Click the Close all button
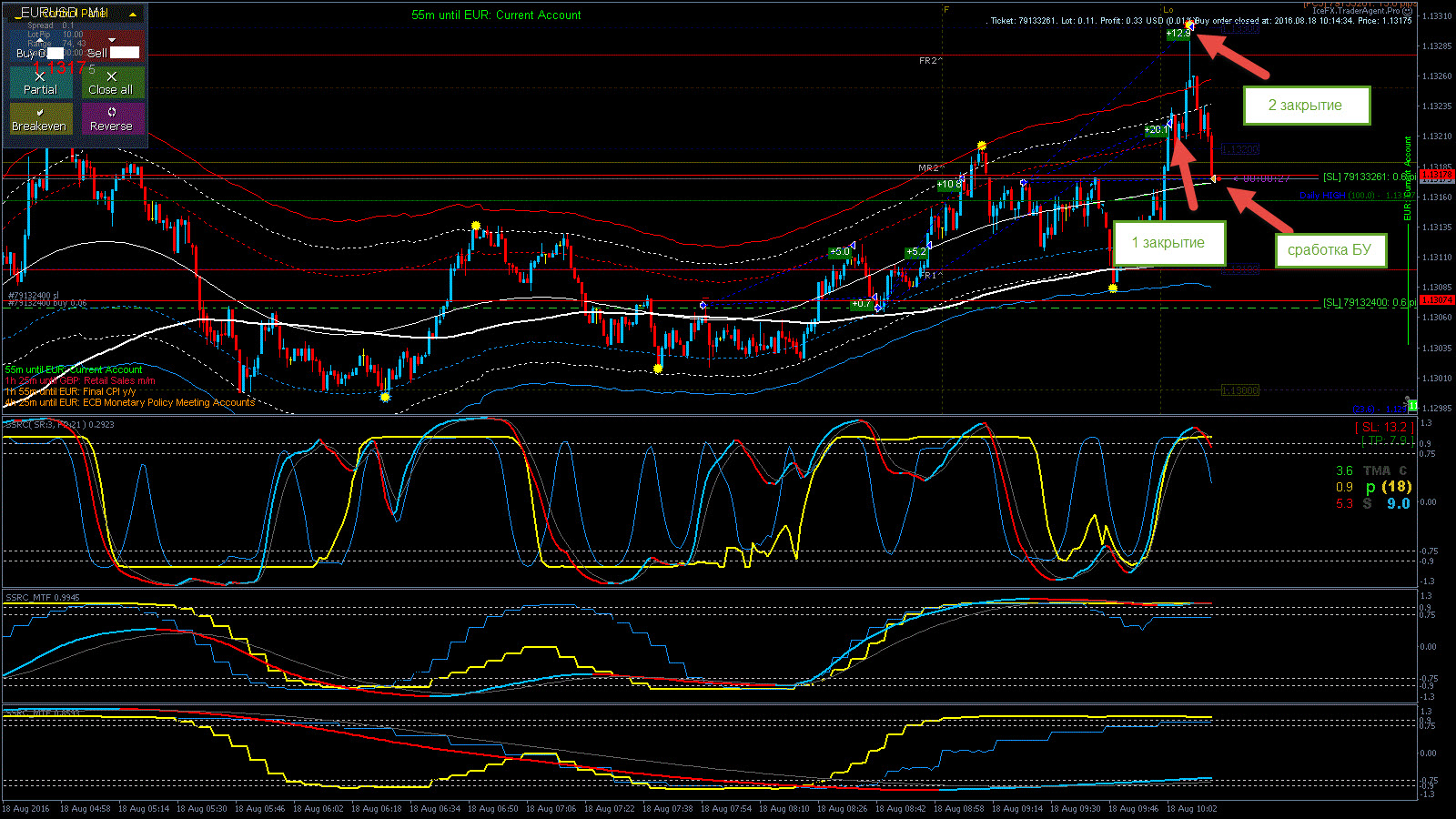This screenshot has height=819, width=1456. click(x=112, y=82)
